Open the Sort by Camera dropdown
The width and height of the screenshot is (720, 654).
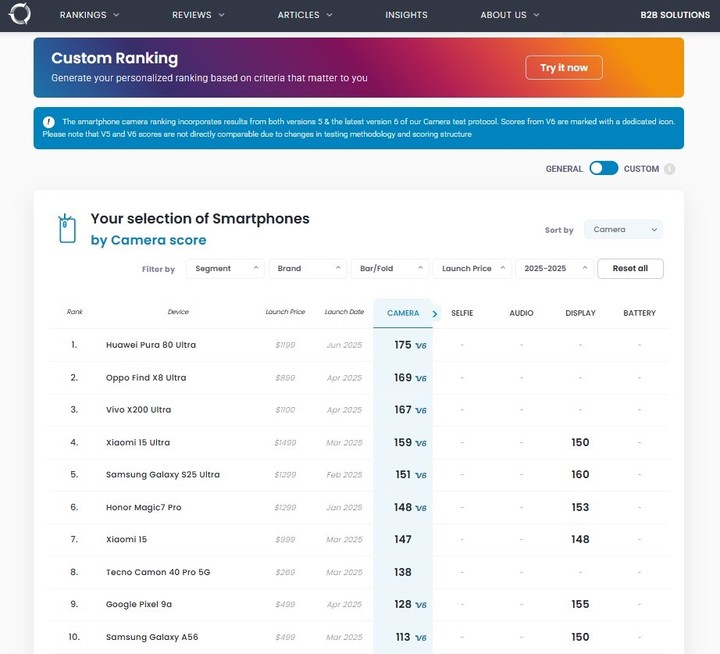623,229
